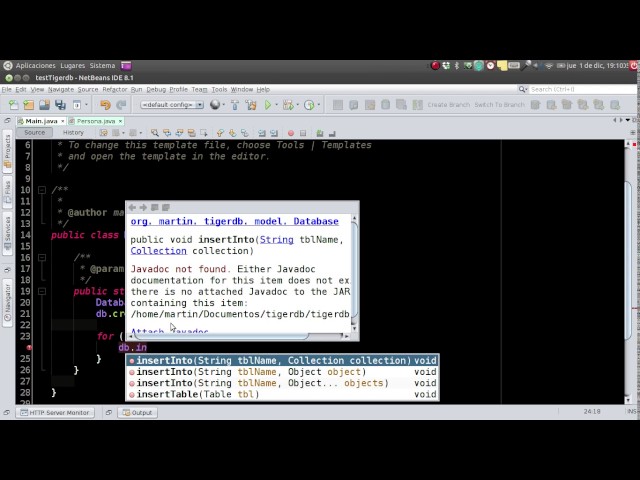Switch to Source view

click(x=35, y=133)
